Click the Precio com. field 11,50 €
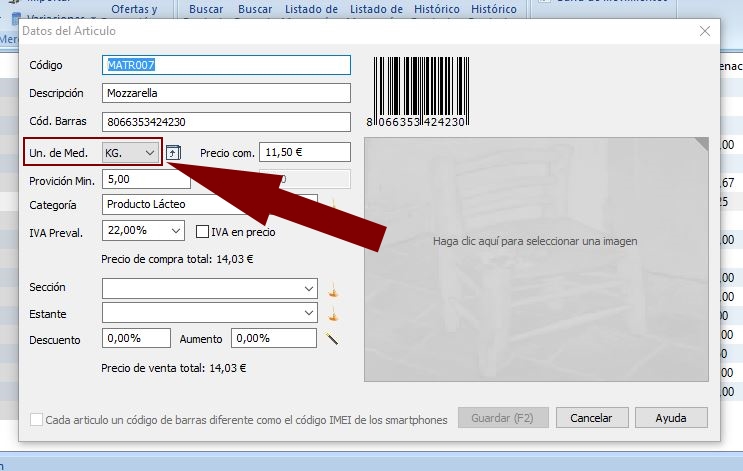The image size is (743, 471). 305,152
